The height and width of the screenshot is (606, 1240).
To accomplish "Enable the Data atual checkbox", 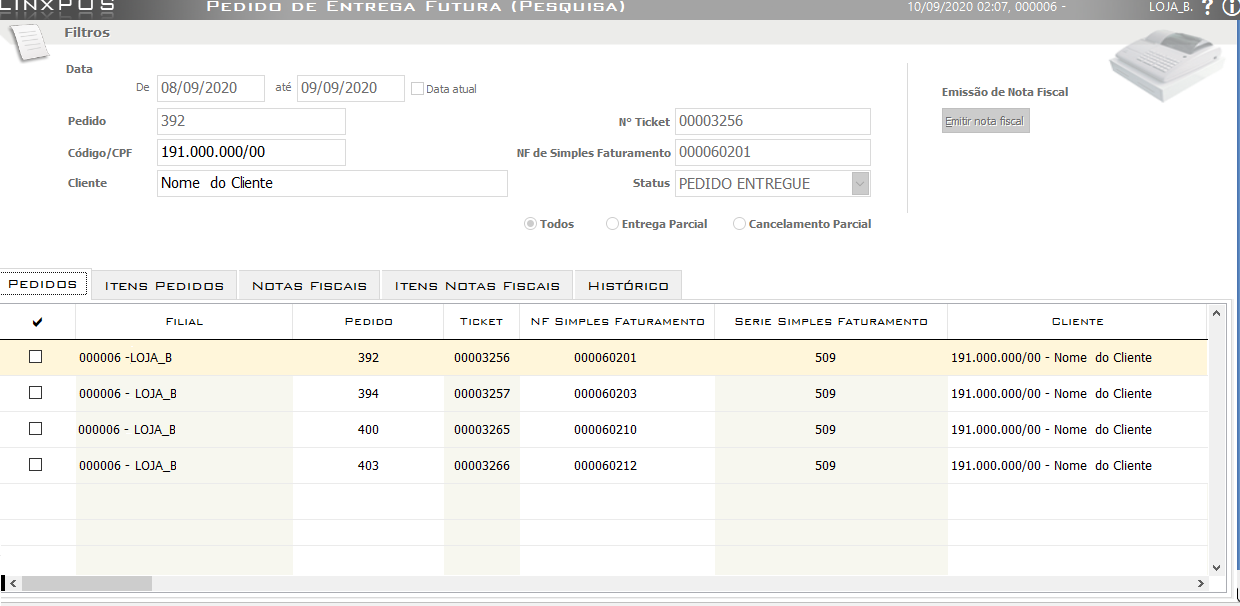I will click(x=418, y=89).
